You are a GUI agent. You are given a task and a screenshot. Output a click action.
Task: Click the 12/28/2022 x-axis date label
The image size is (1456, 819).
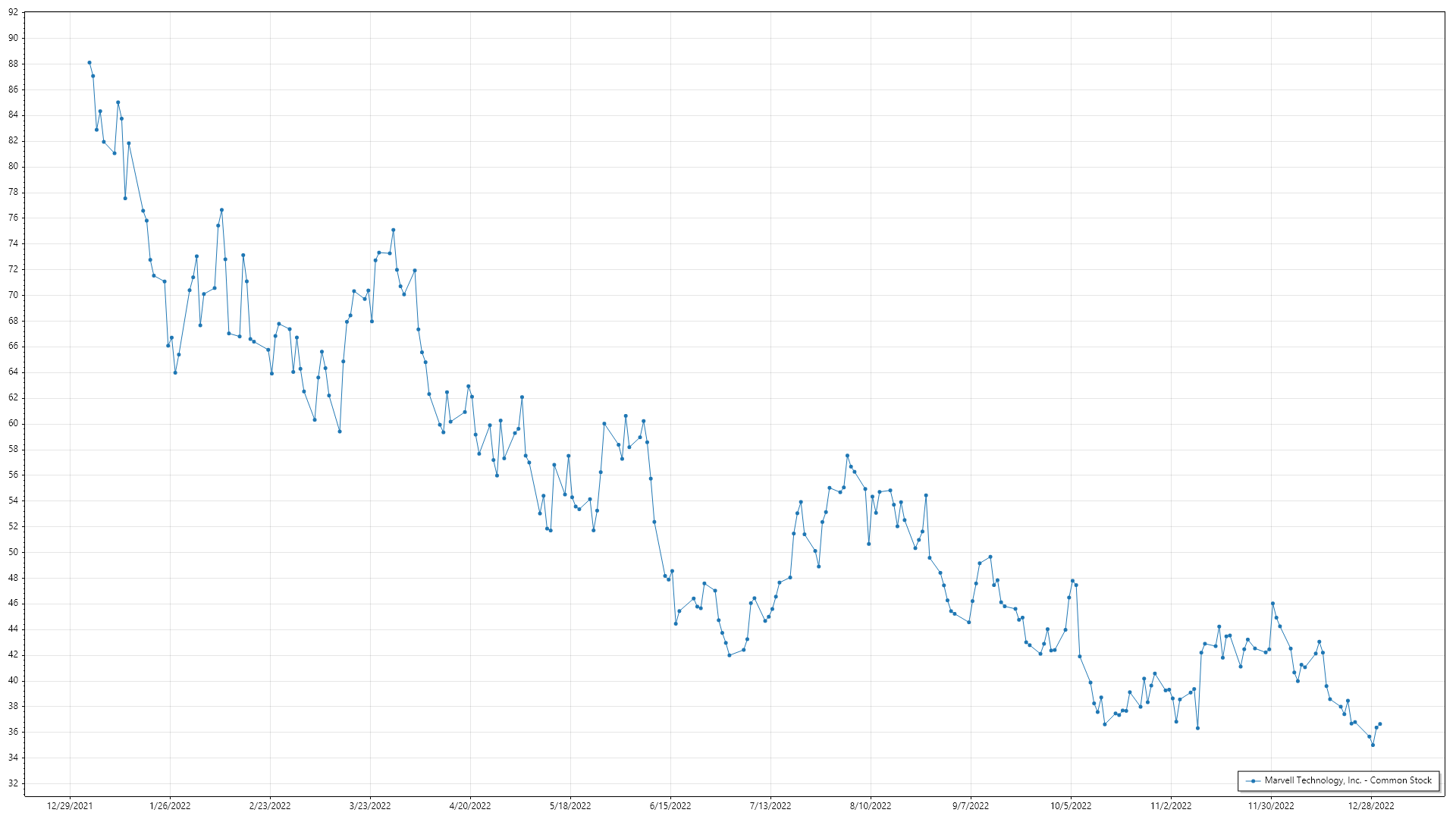(x=1371, y=806)
